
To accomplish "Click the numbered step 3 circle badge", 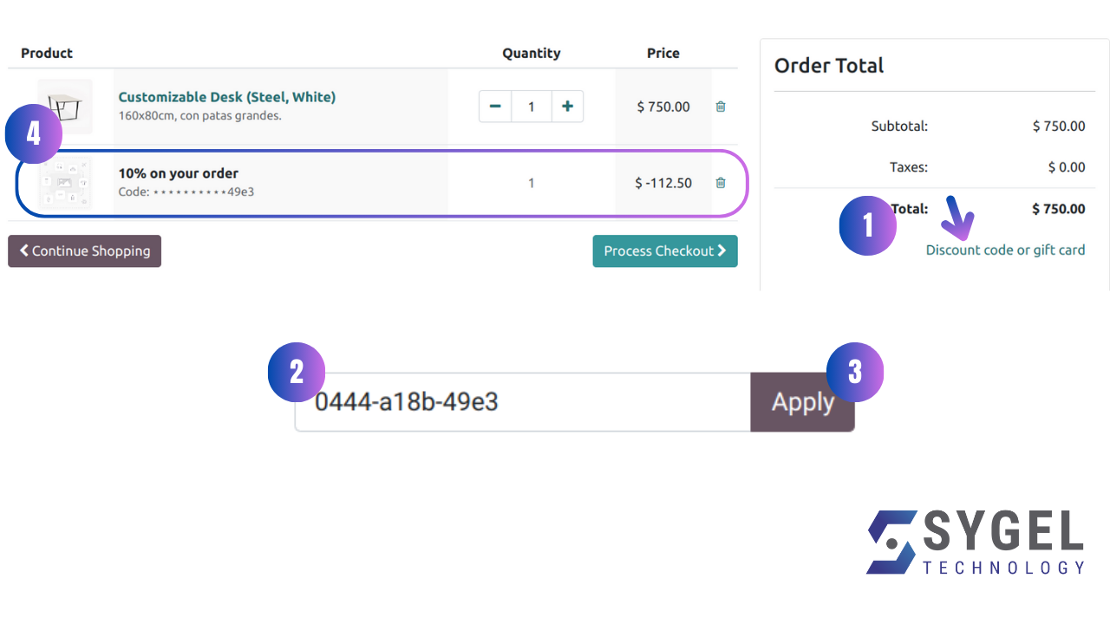I will coord(854,372).
